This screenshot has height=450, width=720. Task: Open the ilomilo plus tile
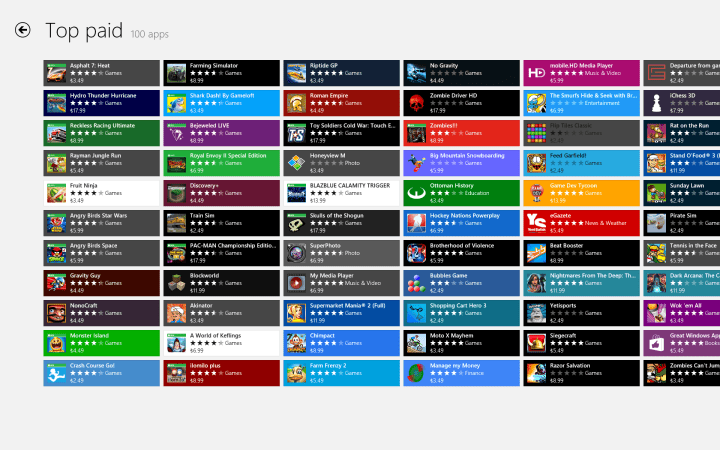[221, 373]
